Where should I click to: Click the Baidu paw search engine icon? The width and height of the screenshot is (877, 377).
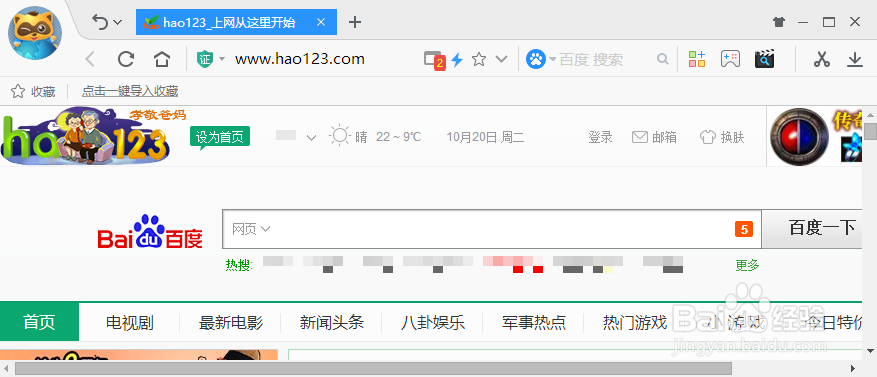[535, 59]
